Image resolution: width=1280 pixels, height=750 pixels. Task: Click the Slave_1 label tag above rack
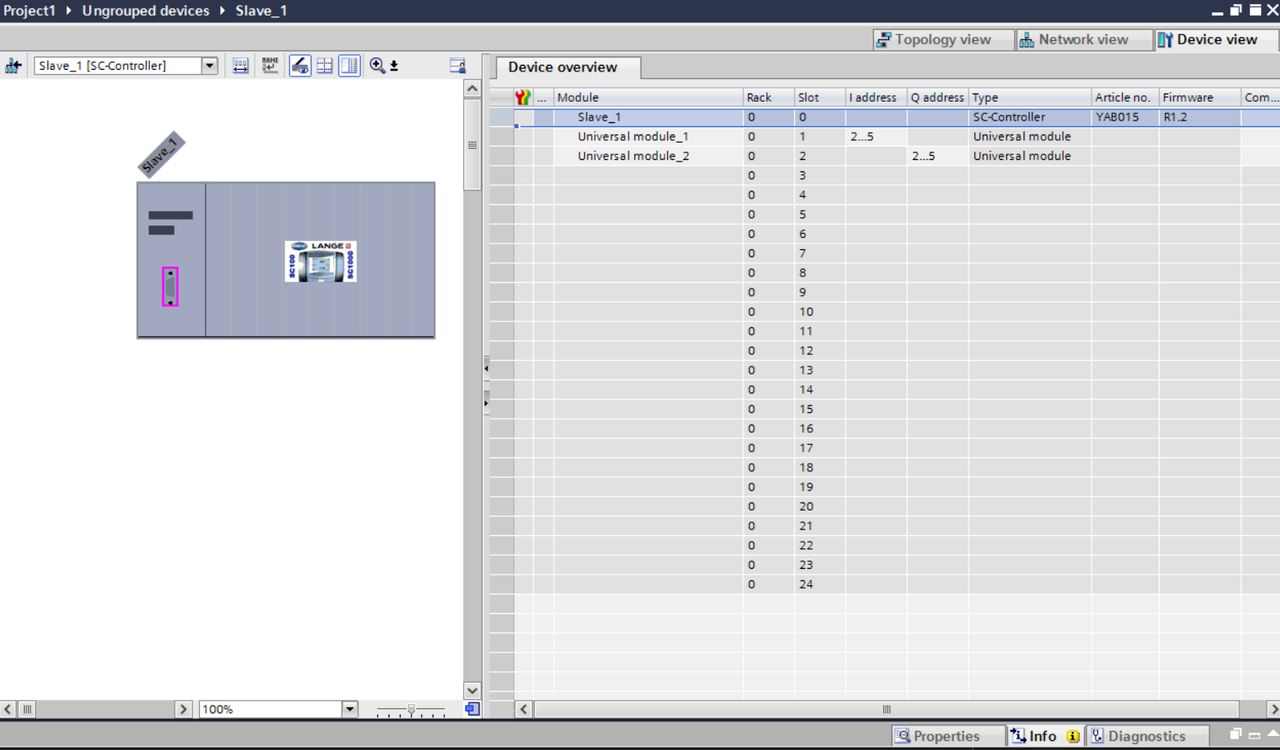161,154
